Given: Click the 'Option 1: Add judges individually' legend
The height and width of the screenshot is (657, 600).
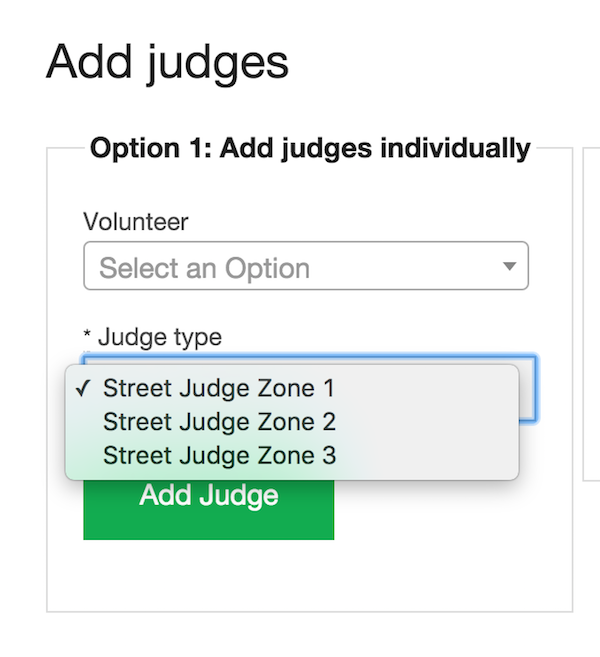Looking at the screenshot, I should pyautogui.click(x=309, y=149).
